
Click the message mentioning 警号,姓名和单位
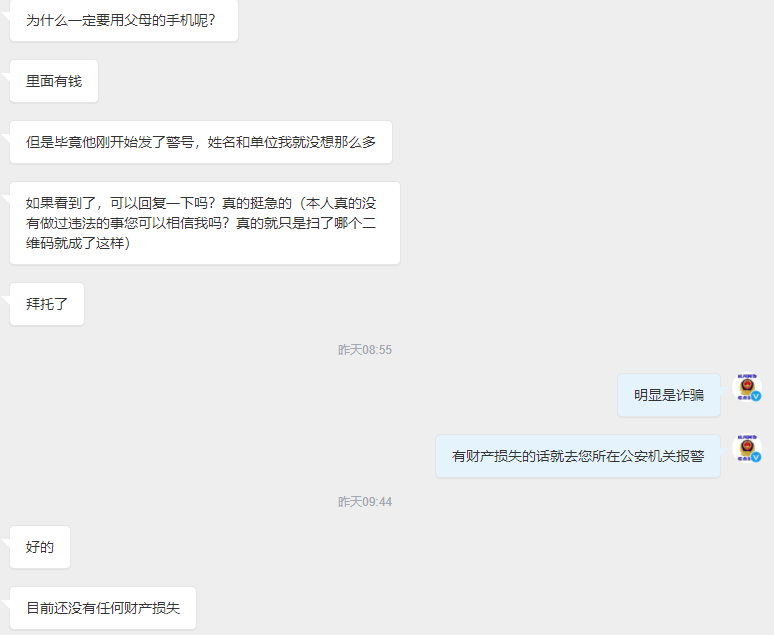(201, 142)
